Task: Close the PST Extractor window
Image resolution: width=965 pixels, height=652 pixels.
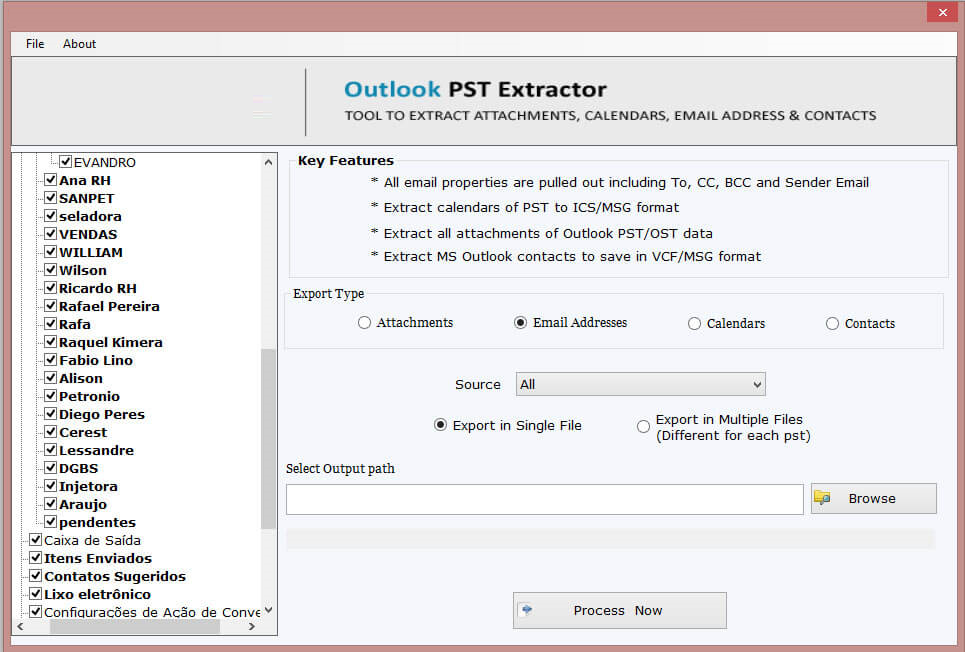Action: pyautogui.click(x=942, y=12)
